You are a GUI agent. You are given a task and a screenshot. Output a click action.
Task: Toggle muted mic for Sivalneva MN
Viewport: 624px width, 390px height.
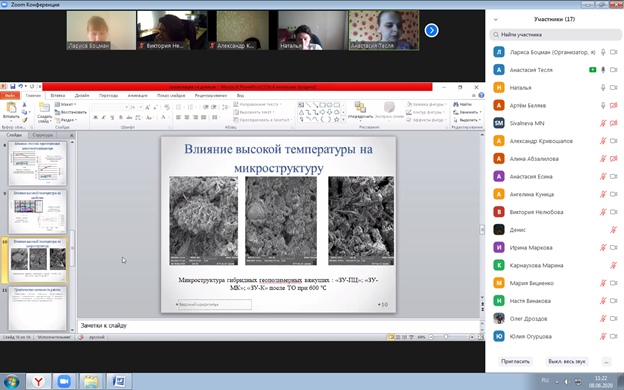[603, 123]
